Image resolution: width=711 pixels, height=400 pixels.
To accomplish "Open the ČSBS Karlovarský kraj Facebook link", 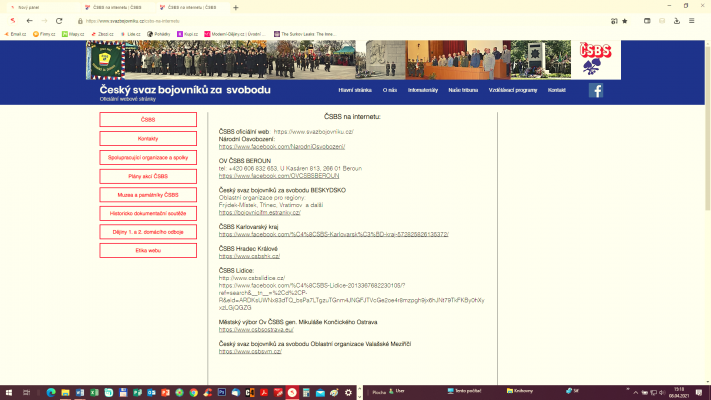I will [x=333, y=234].
